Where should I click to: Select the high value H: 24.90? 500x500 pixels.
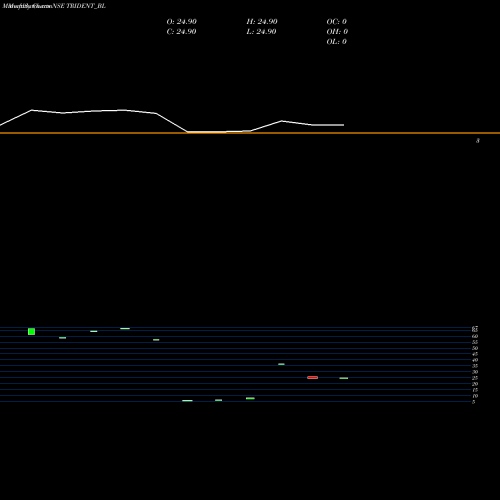[x=262, y=22]
